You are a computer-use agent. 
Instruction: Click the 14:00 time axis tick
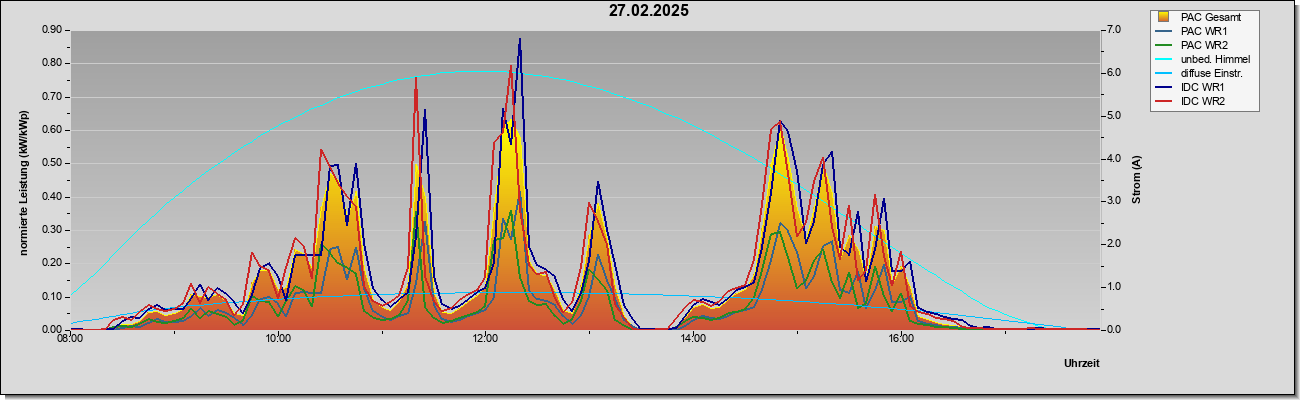pos(693,338)
